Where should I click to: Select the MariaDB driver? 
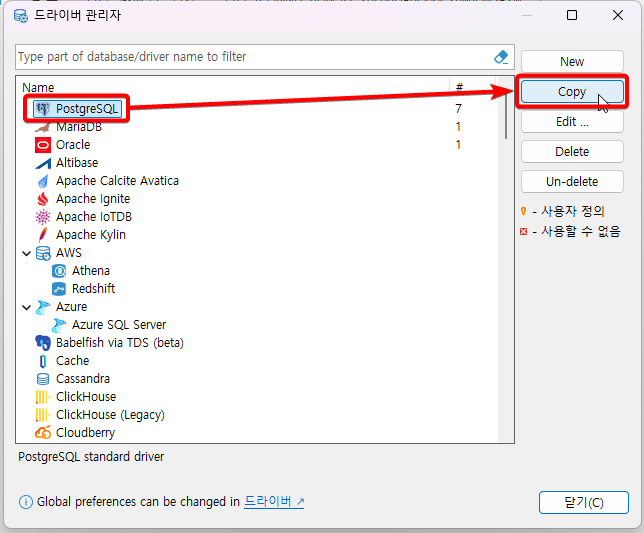point(79,127)
